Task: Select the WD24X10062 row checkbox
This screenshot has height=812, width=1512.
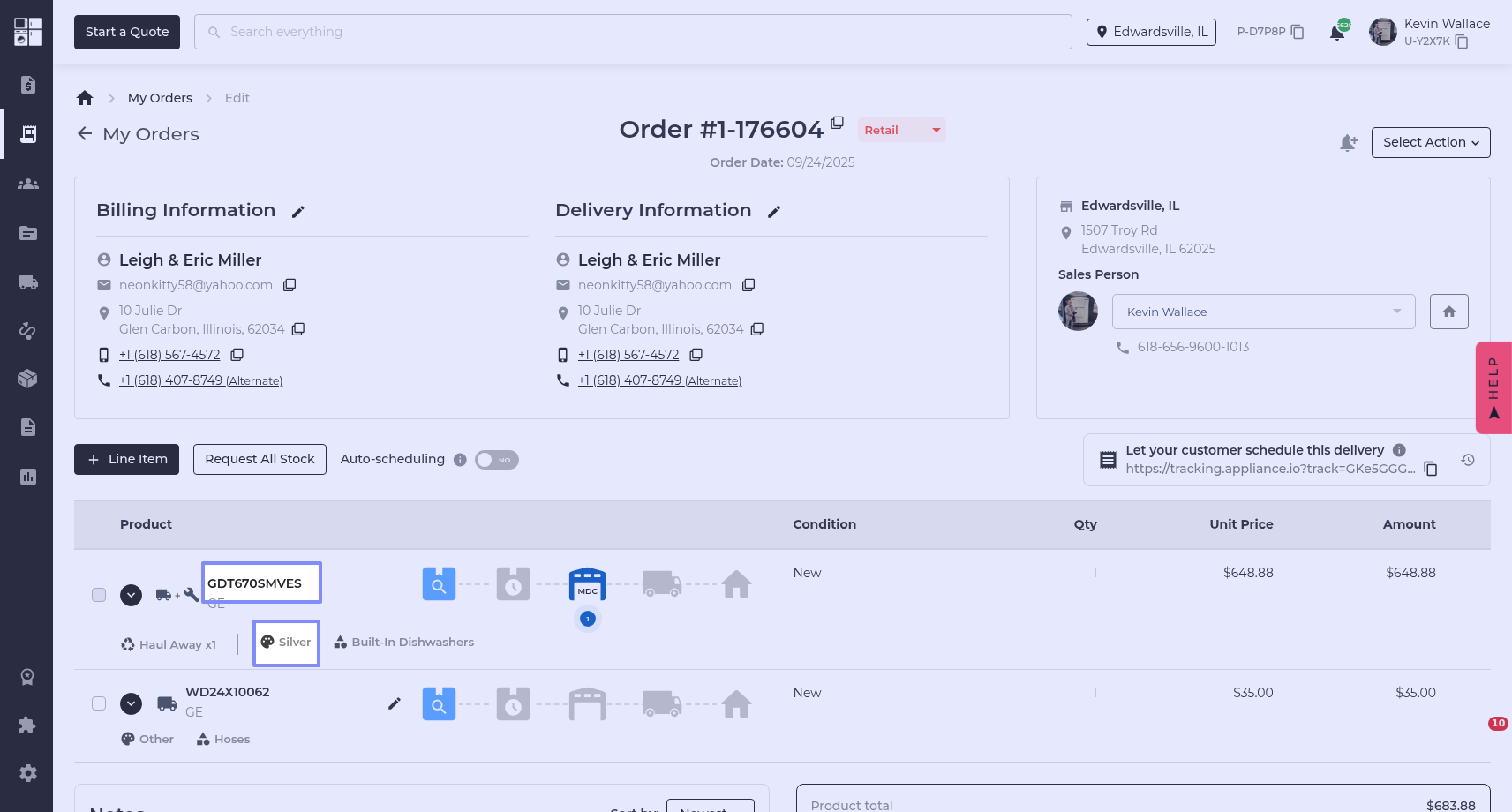Action: (x=99, y=703)
